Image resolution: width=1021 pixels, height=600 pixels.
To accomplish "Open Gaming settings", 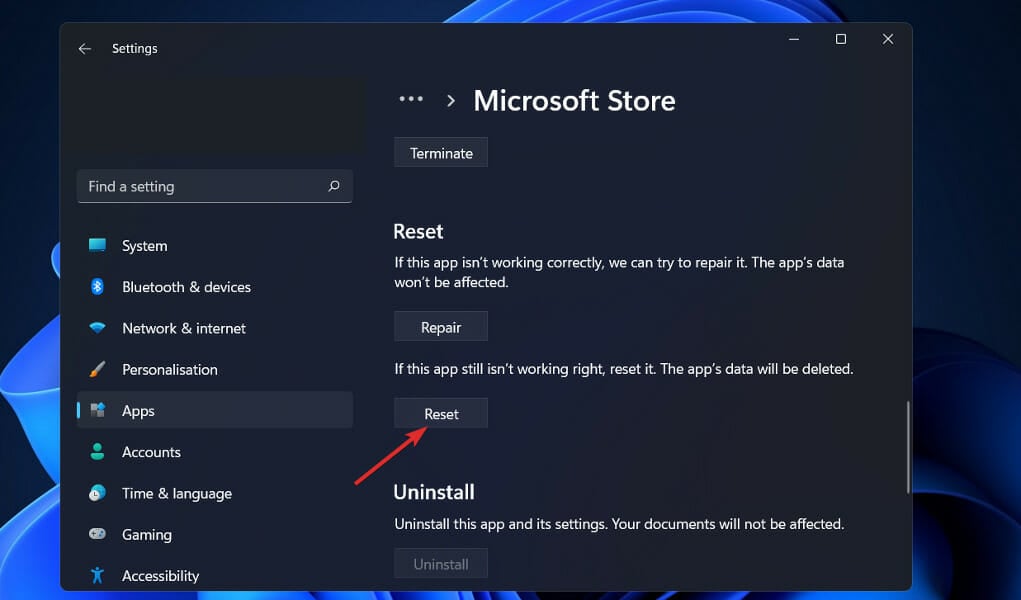I will coord(215,534).
